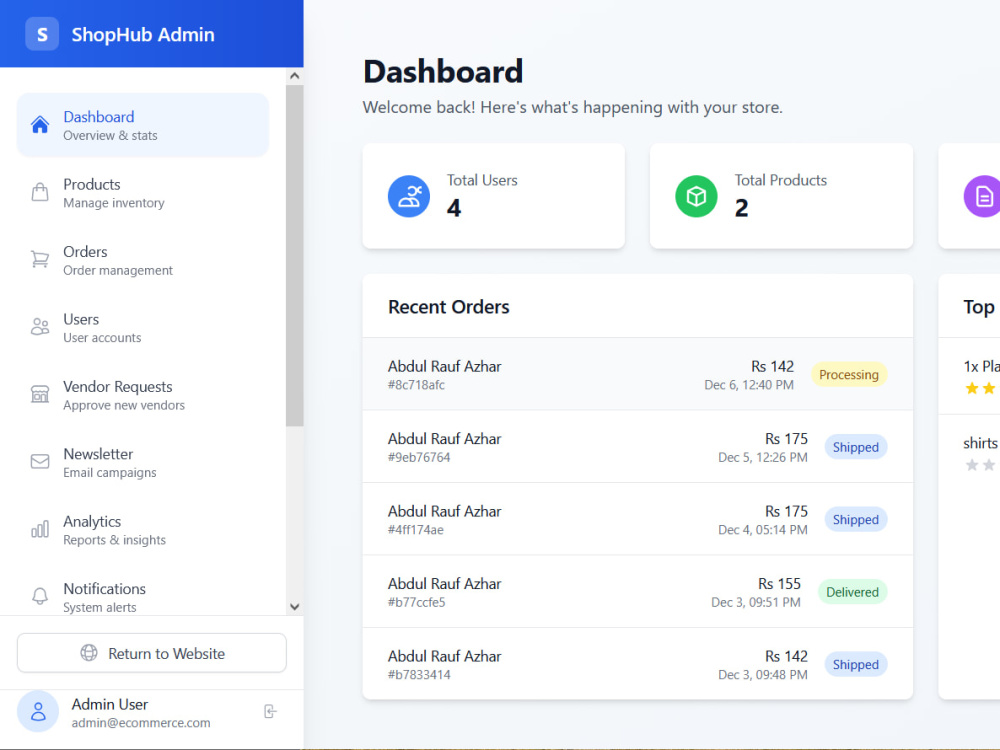The width and height of the screenshot is (1000, 750).
Task: Click the globe icon in Return to Website
Action: point(89,653)
